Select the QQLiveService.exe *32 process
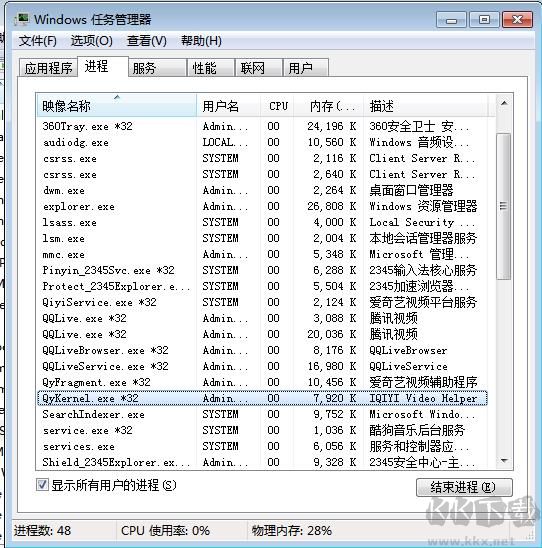The width and height of the screenshot is (542, 548). 262,367
